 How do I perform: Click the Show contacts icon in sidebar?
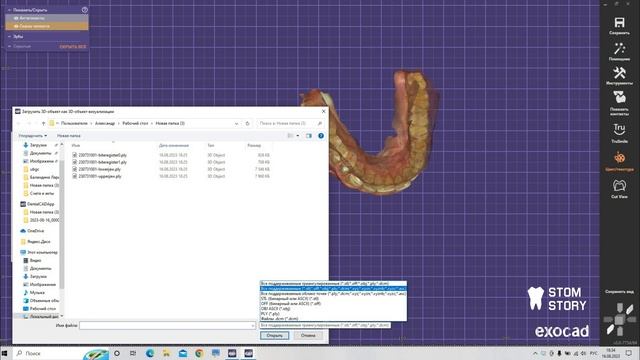point(619,98)
